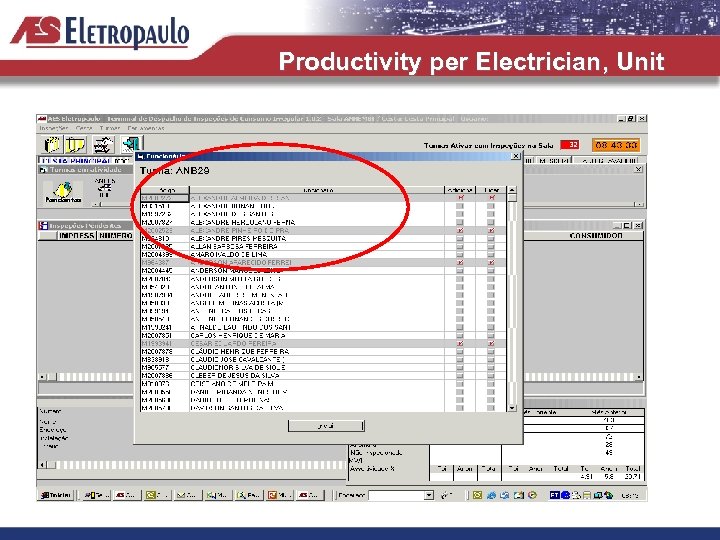Click the orange 08:43:33 clock display
Screen dimensions: 720x540
click(616, 145)
